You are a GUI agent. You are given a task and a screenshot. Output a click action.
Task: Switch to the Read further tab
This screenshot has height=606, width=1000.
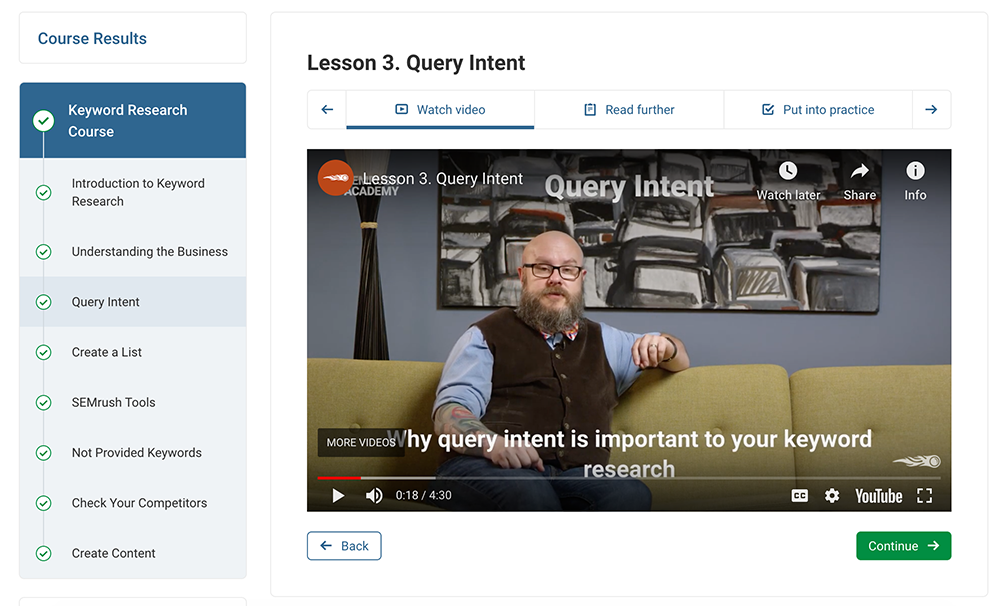pos(629,110)
